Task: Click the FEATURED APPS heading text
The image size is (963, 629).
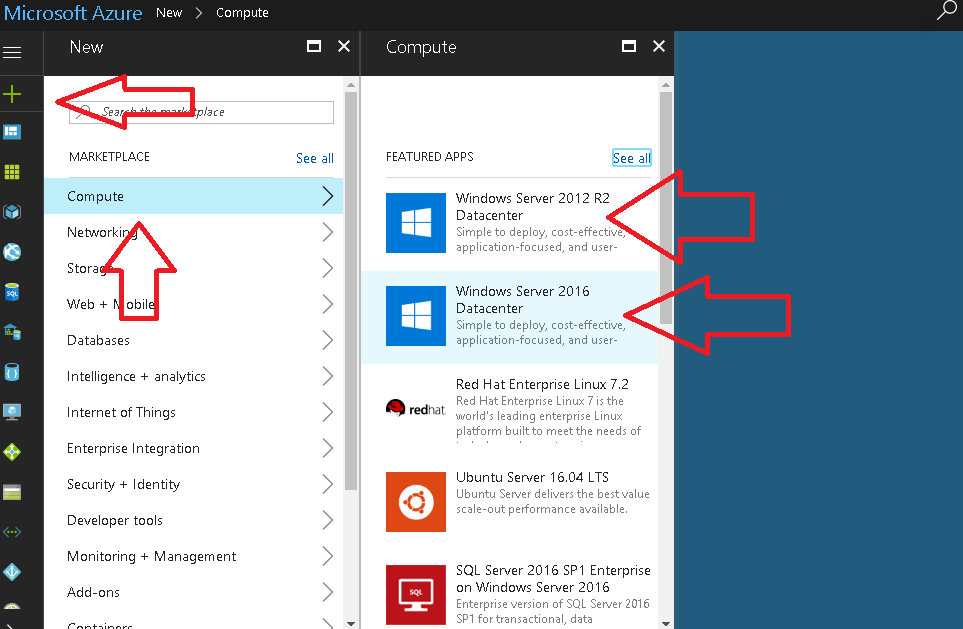Action: tap(430, 157)
